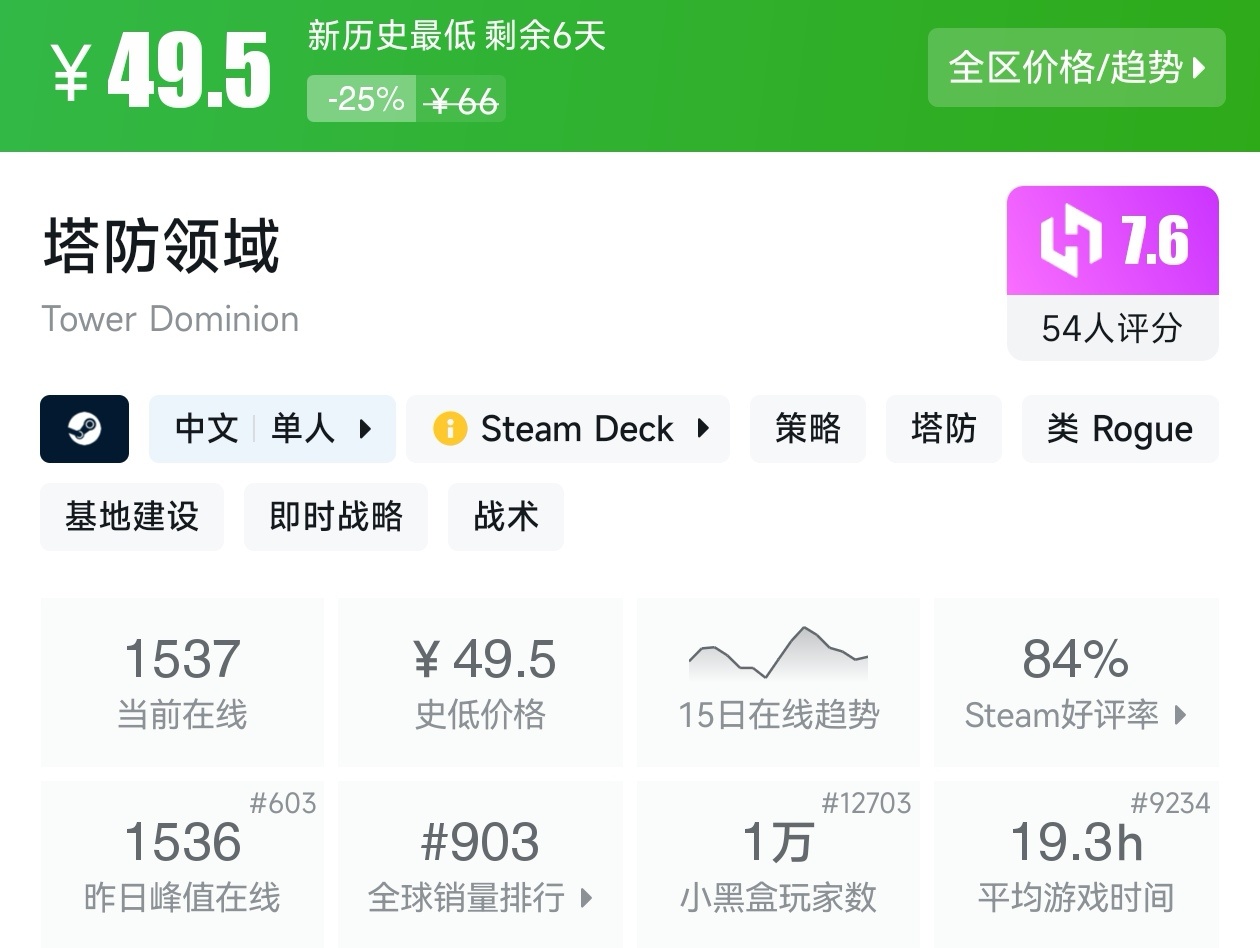Click the 基地建设 tag
Viewport: 1260px width, 948px height.
click(x=132, y=517)
